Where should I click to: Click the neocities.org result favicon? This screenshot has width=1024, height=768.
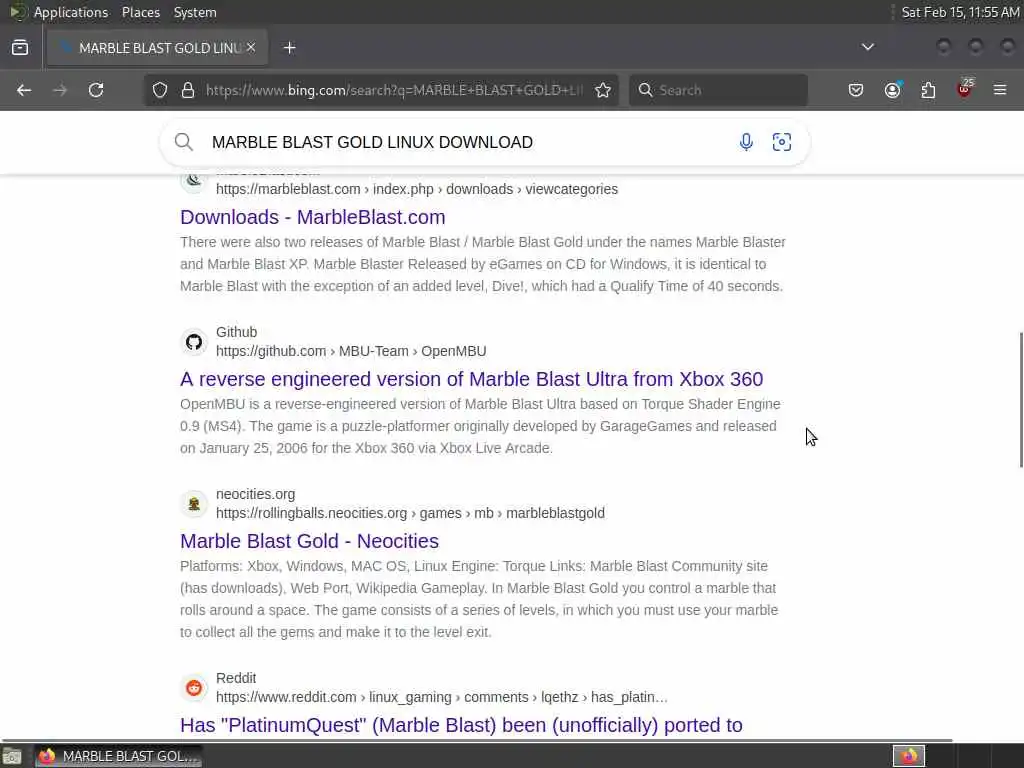click(x=194, y=504)
